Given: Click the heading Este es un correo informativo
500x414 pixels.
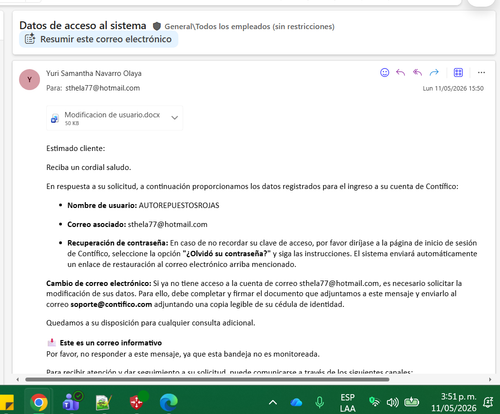Looking at the screenshot, I should point(111,343).
